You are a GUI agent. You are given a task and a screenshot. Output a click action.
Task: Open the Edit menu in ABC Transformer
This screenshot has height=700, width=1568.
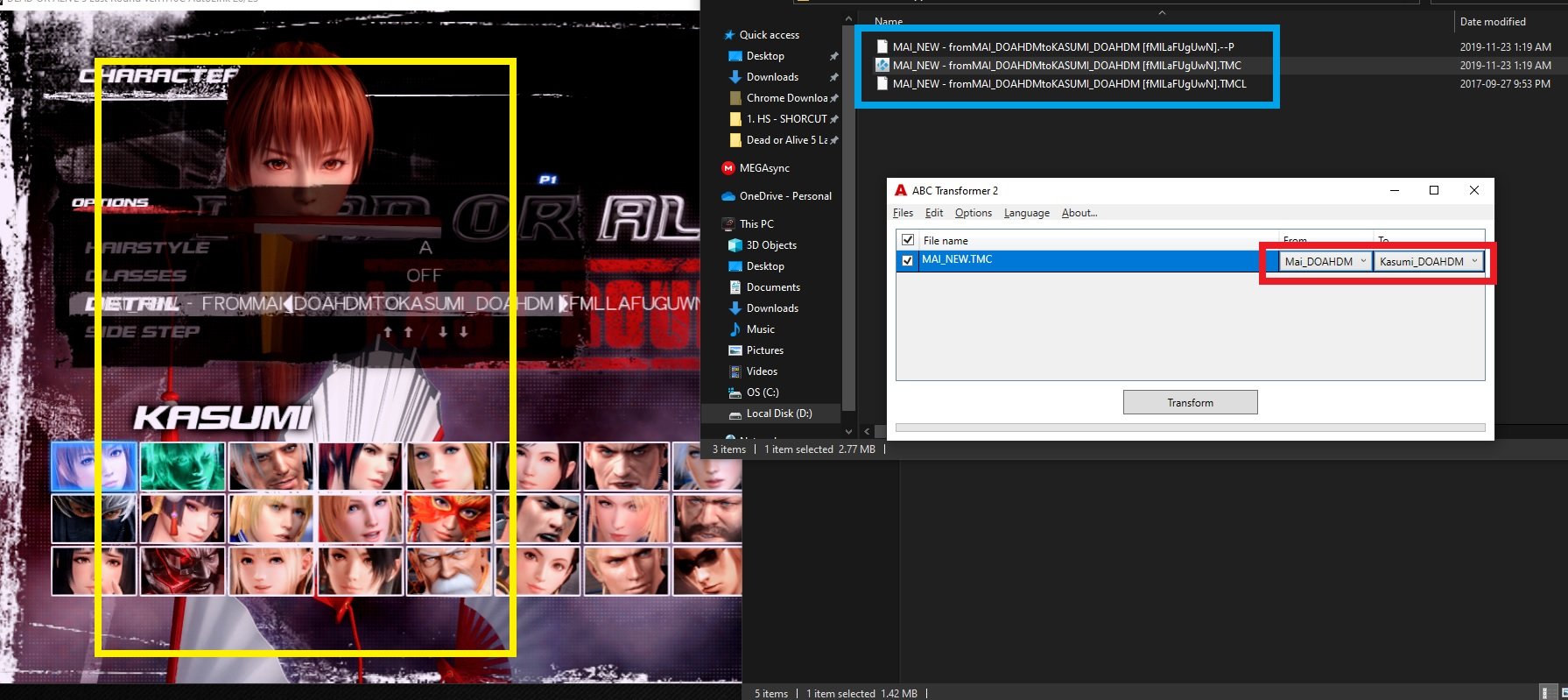pos(934,213)
